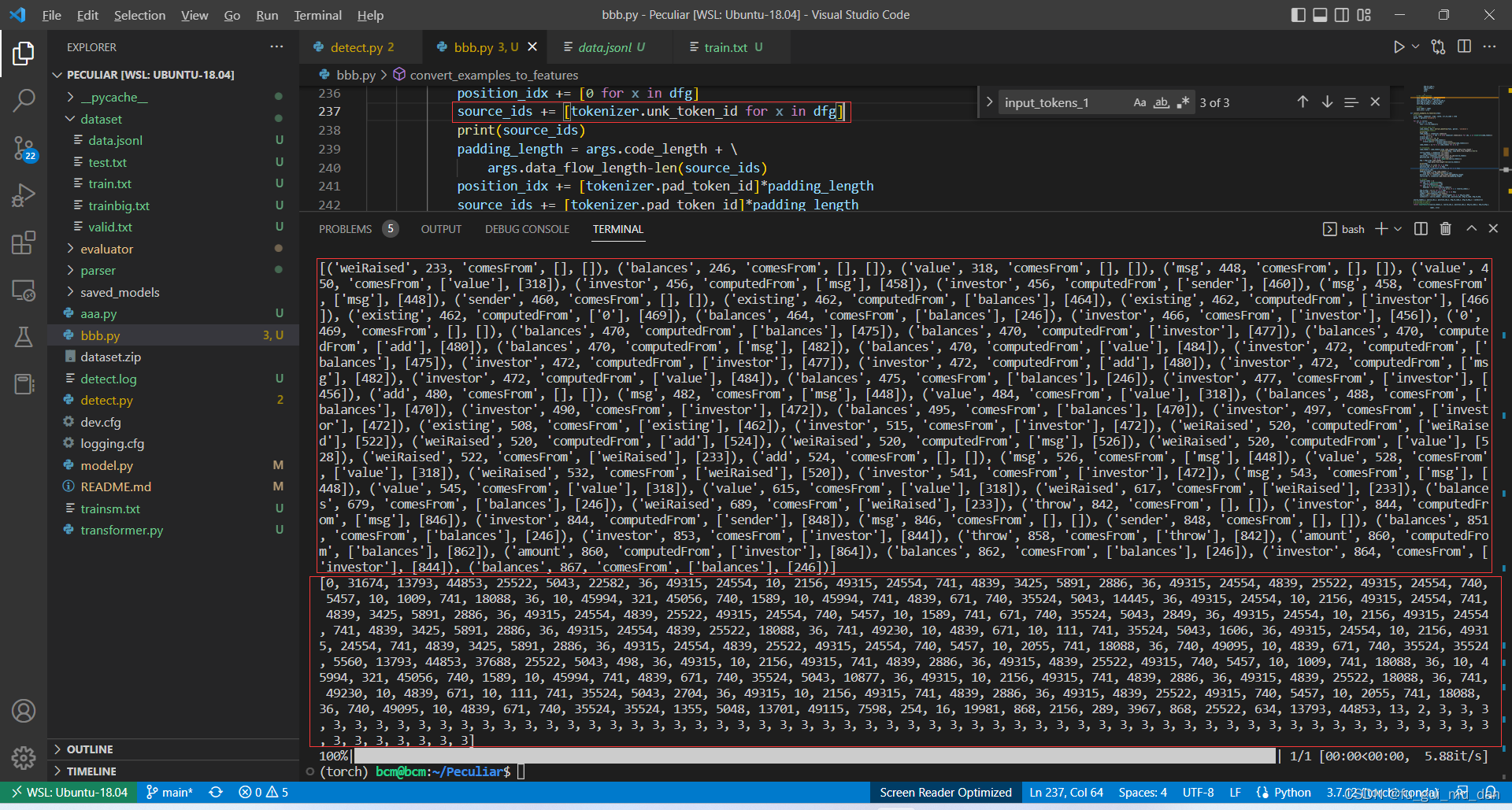
Task: Click Spaces: 4 indentation setting
Action: tap(1143, 793)
